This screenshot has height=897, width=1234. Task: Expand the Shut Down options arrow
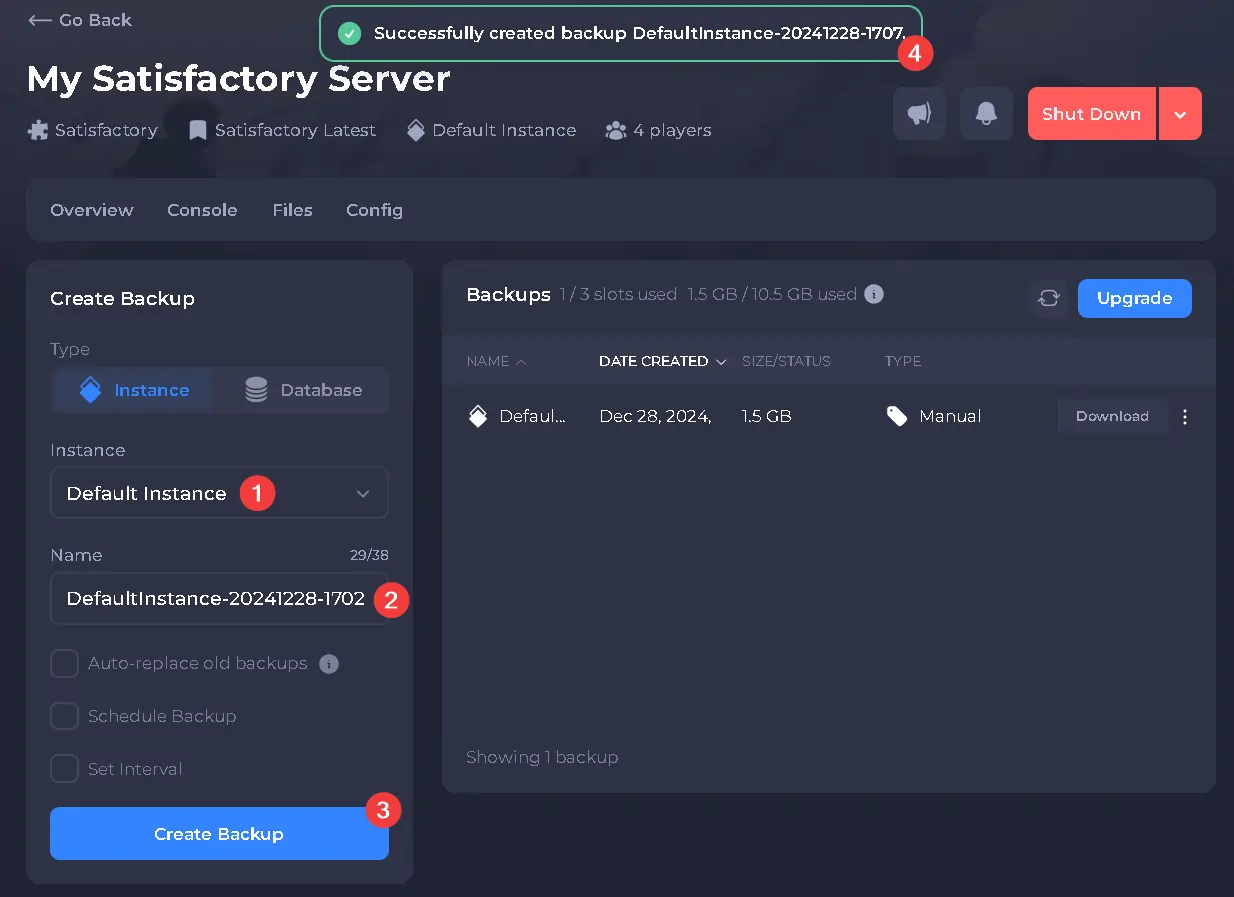(x=1181, y=114)
